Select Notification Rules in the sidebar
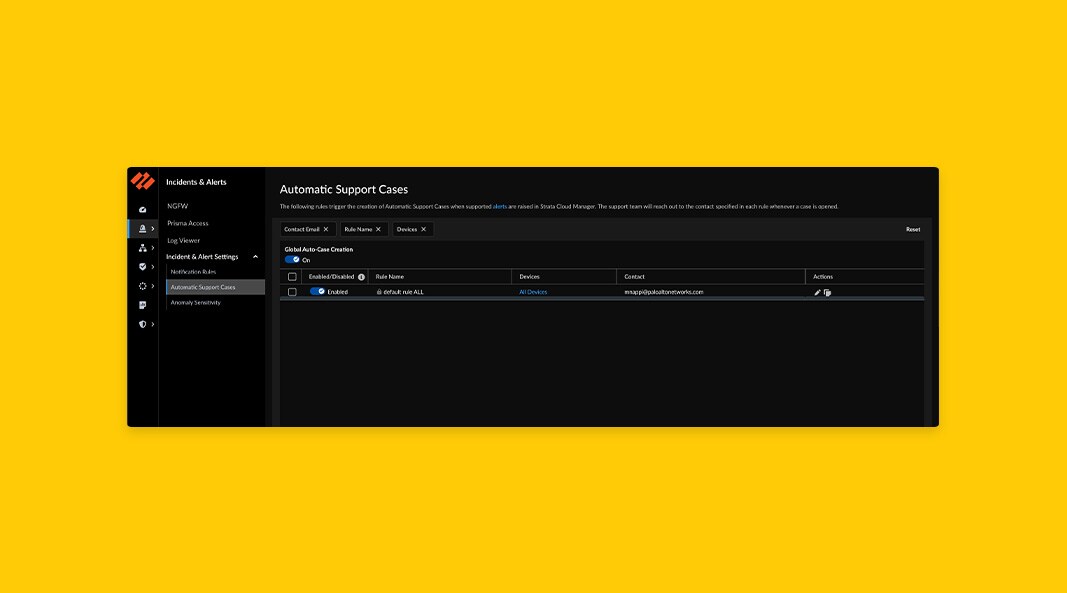The width and height of the screenshot is (1067, 593). click(195, 270)
